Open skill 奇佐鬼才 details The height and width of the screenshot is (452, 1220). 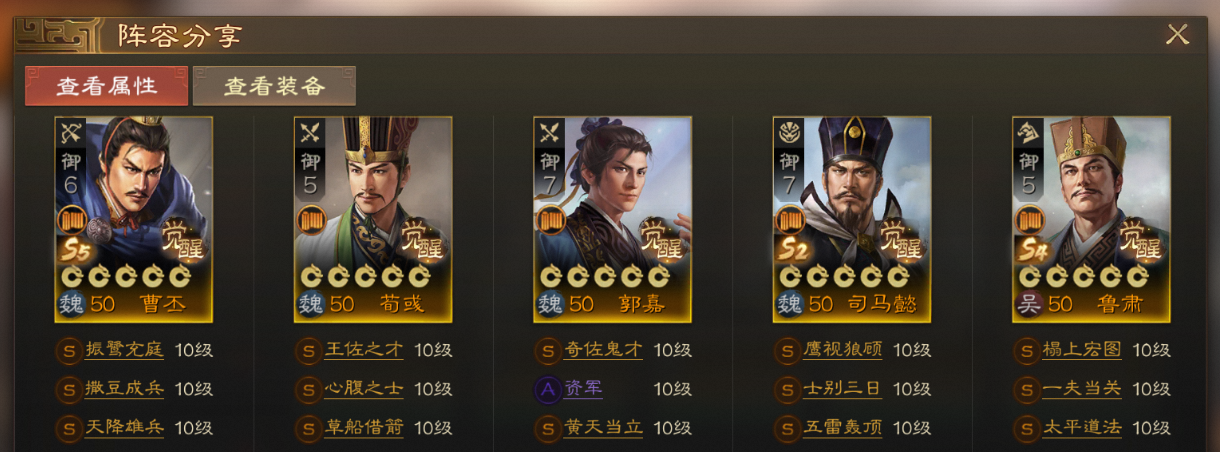tap(604, 351)
